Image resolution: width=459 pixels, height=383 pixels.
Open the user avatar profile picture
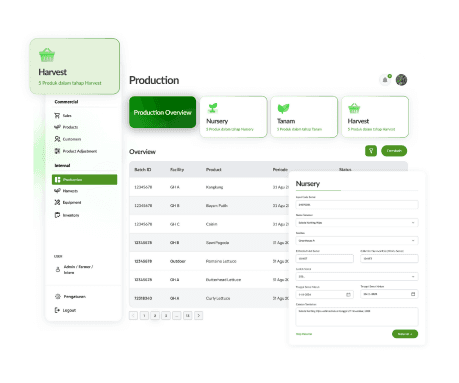pyautogui.click(x=401, y=80)
